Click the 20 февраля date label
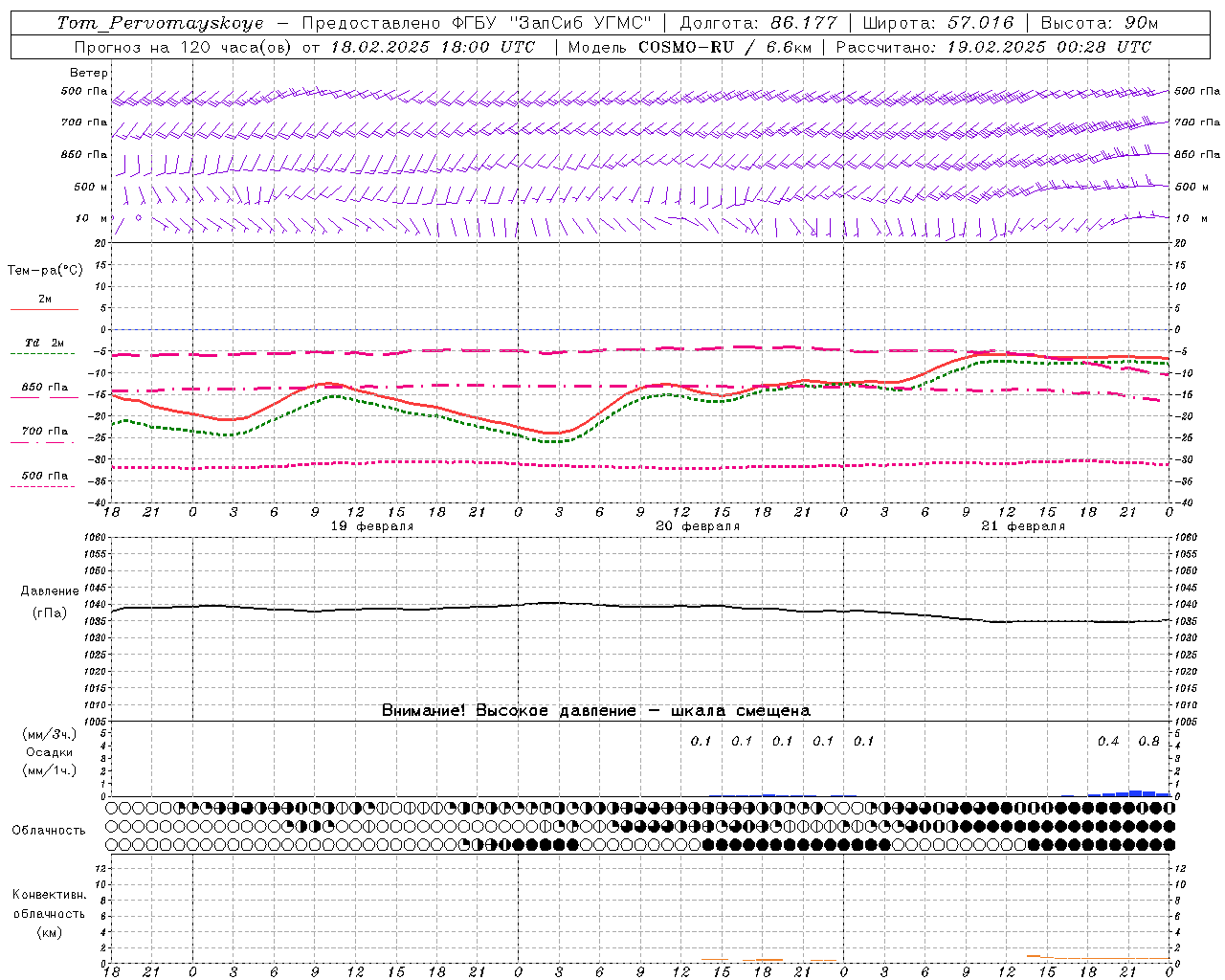Viewport: 1225px width, 980px height. (x=698, y=526)
